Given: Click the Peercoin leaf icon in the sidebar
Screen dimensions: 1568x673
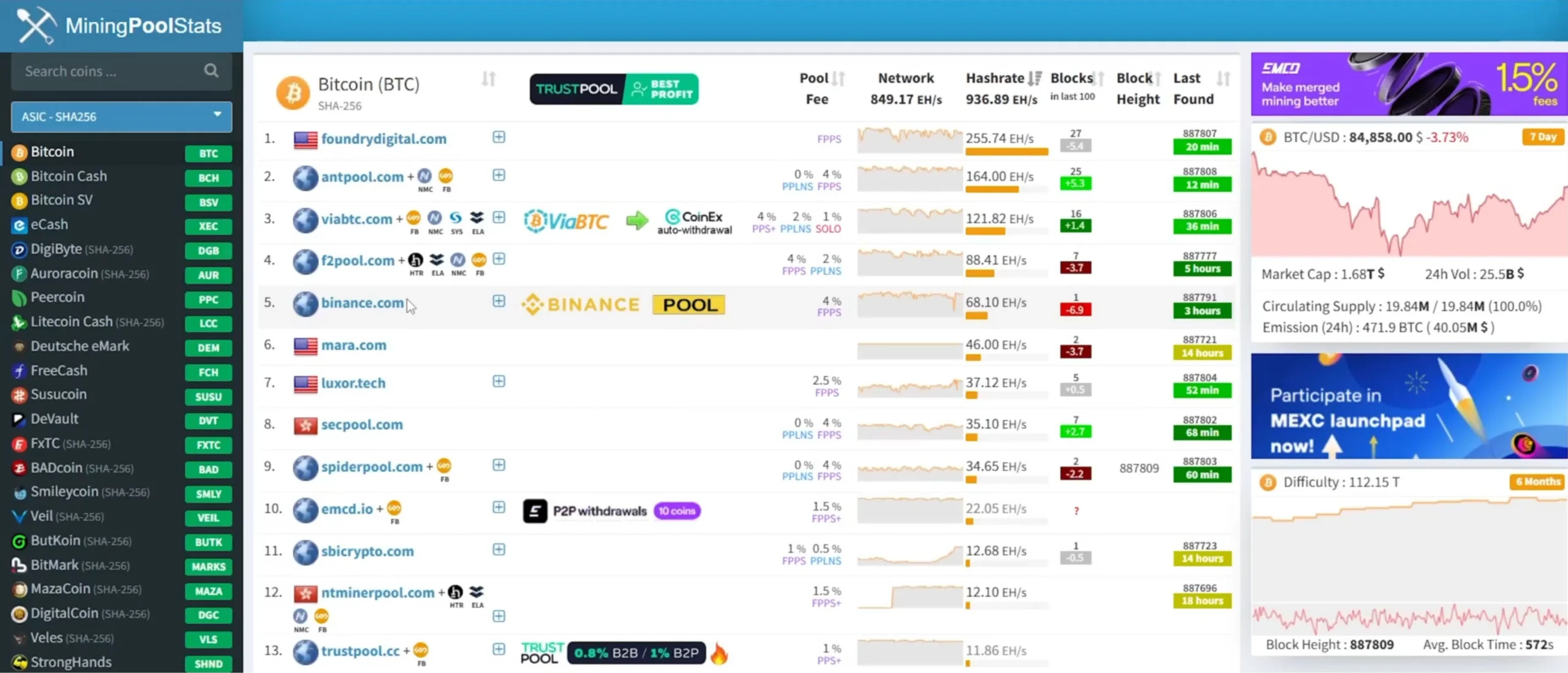Looking at the screenshot, I should (20, 298).
